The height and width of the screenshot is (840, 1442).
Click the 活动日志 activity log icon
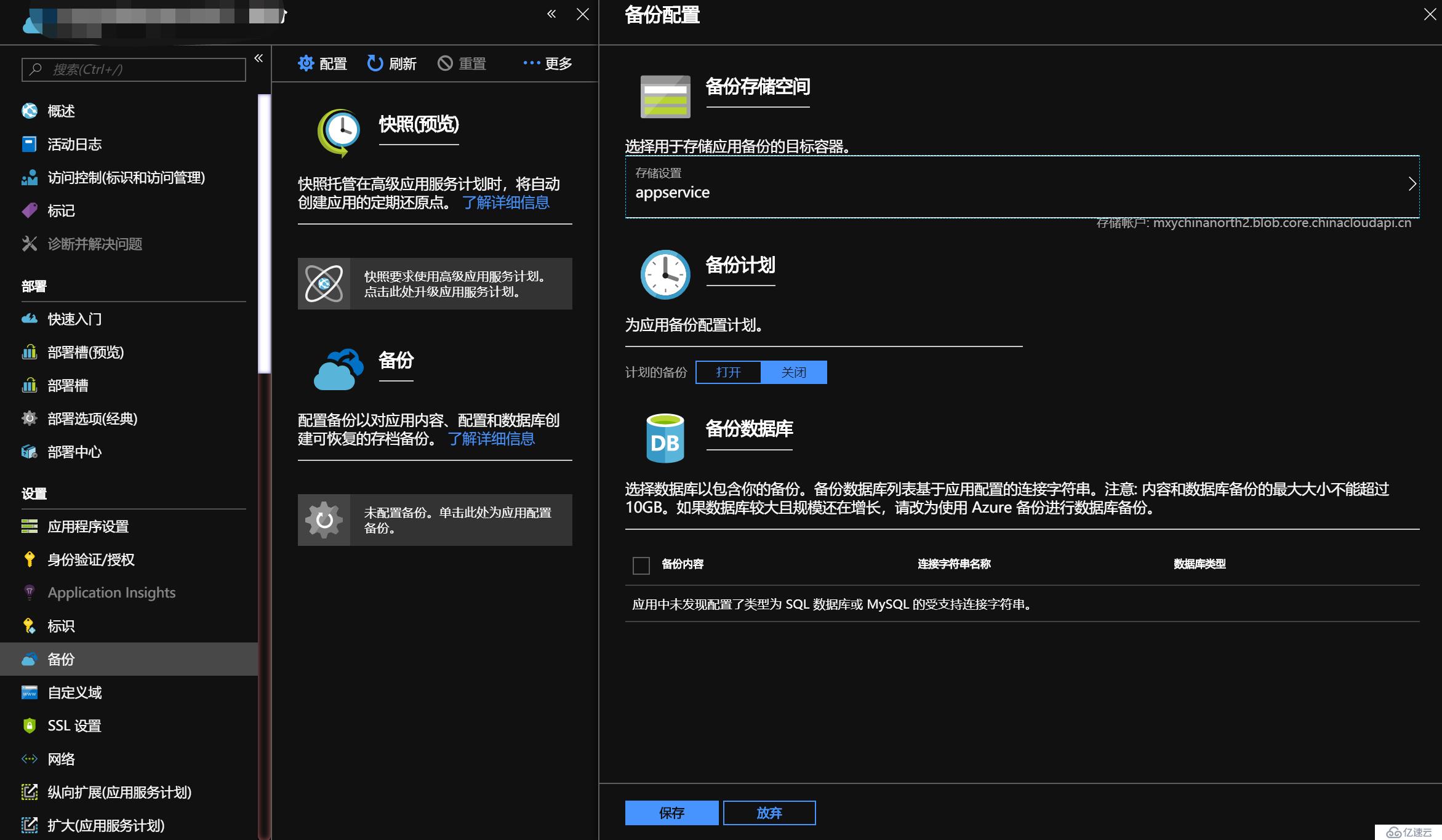pos(28,143)
